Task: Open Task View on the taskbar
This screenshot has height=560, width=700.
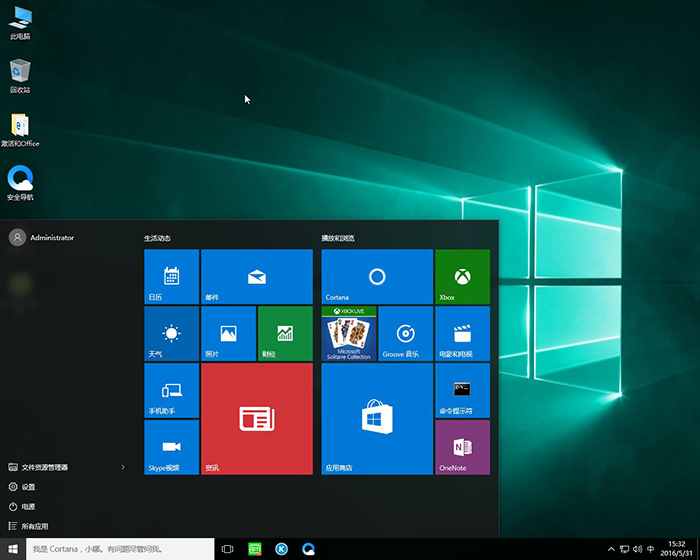Action: (x=228, y=549)
